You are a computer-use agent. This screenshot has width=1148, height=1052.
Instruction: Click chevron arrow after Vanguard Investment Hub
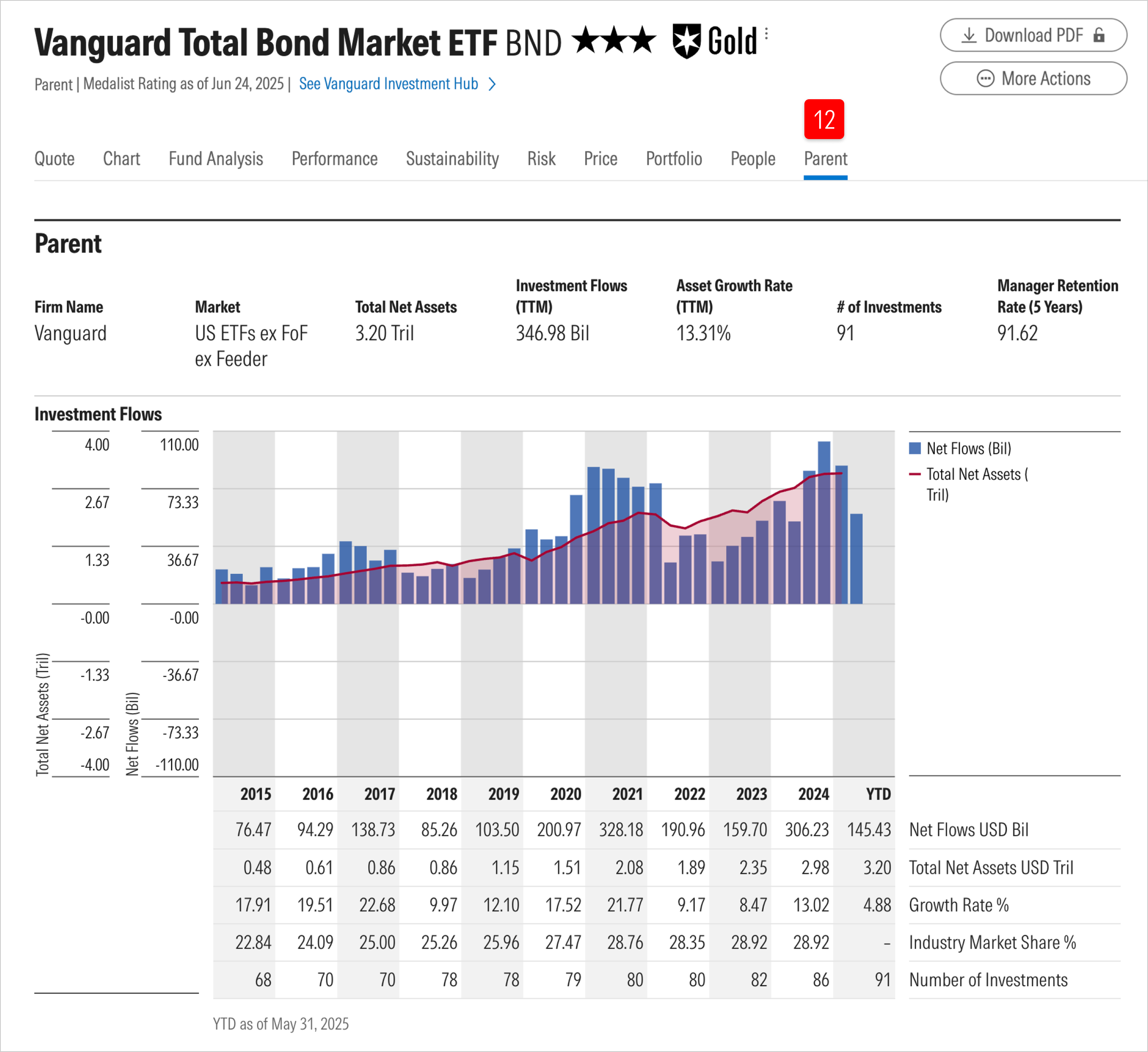point(493,84)
